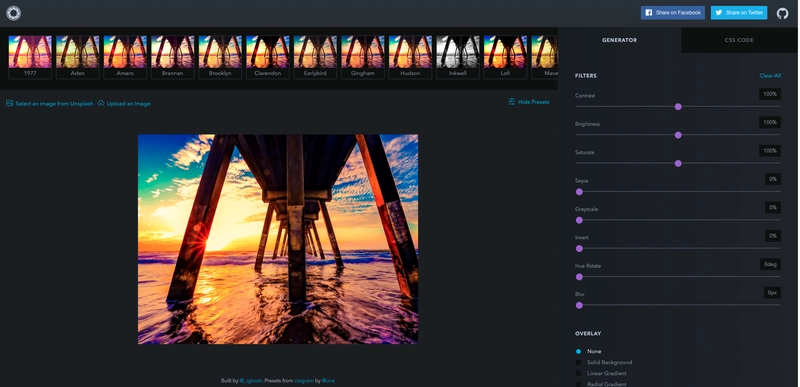Click the app logo aperture icon

[13, 13]
